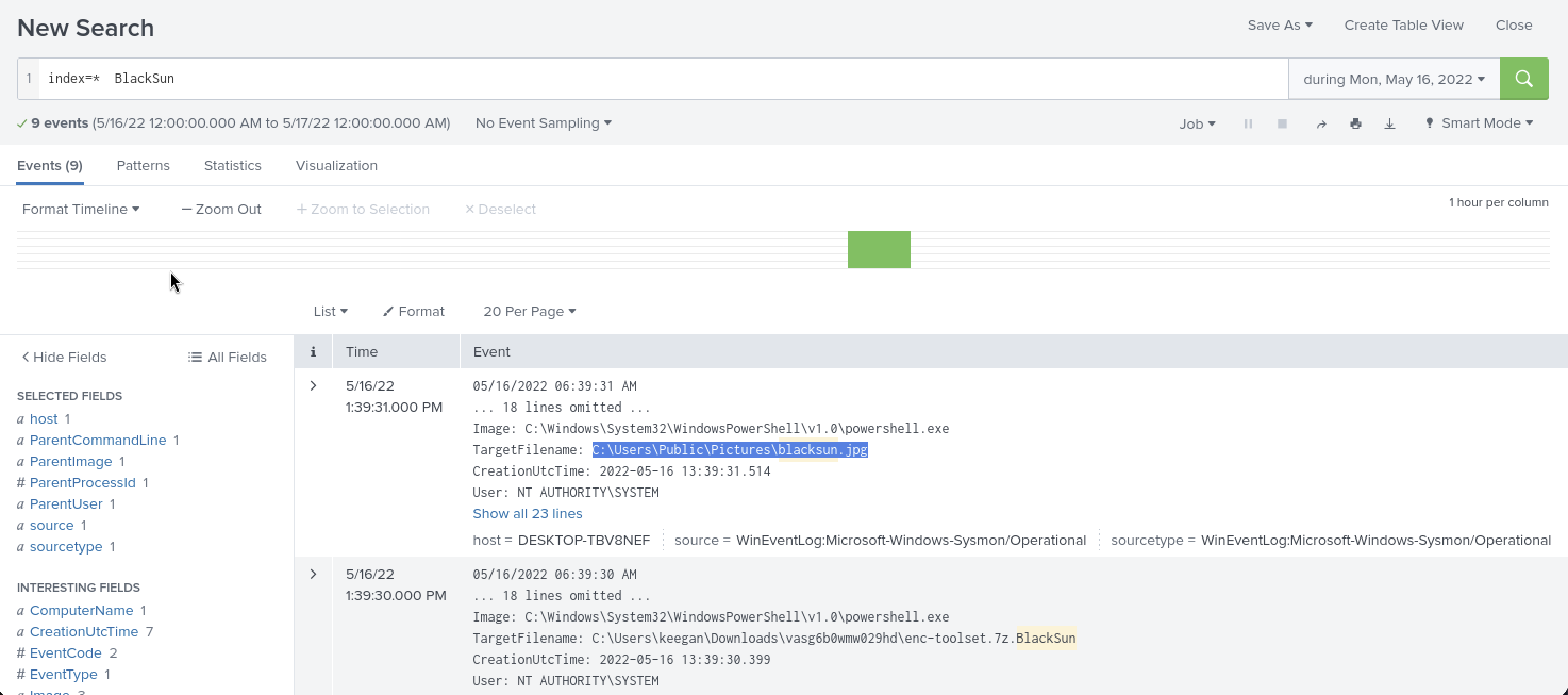
Task: Open Save As dropdown
Action: coord(1280,25)
